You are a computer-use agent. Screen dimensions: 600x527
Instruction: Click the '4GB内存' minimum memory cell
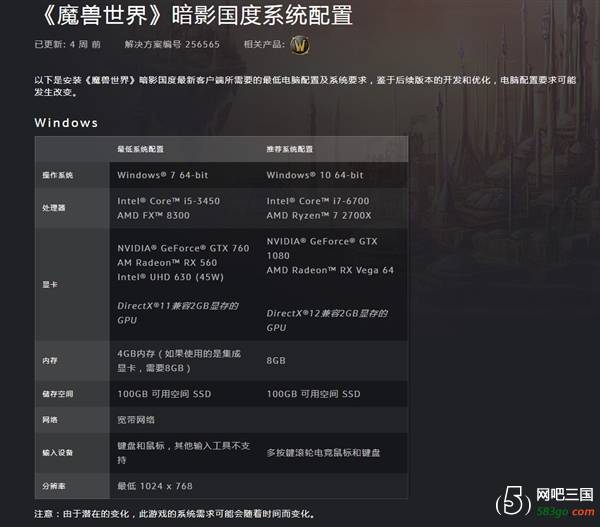pyautogui.click(x=179, y=361)
